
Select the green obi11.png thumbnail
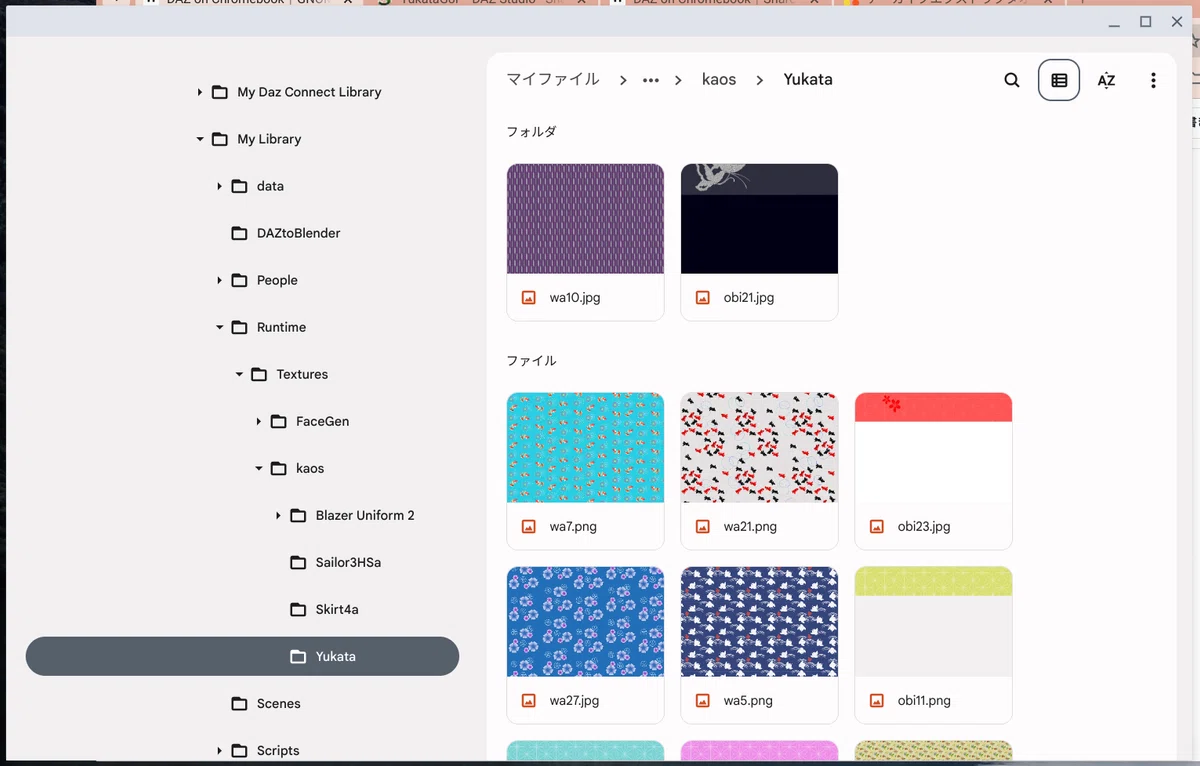click(933, 622)
